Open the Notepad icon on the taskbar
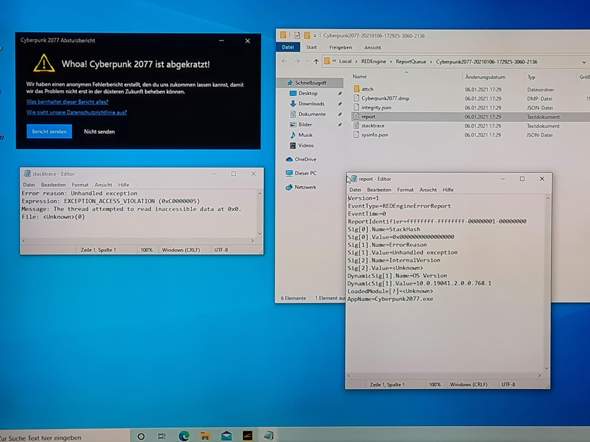This screenshot has width=590, height=442. click(x=268, y=436)
